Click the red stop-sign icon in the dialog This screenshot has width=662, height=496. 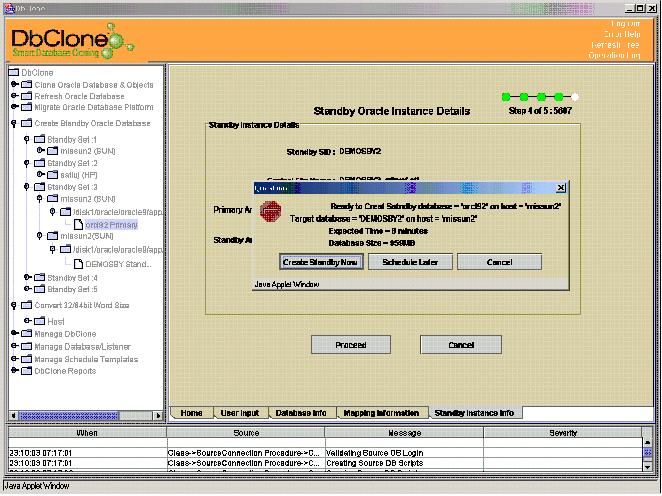coord(271,211)
